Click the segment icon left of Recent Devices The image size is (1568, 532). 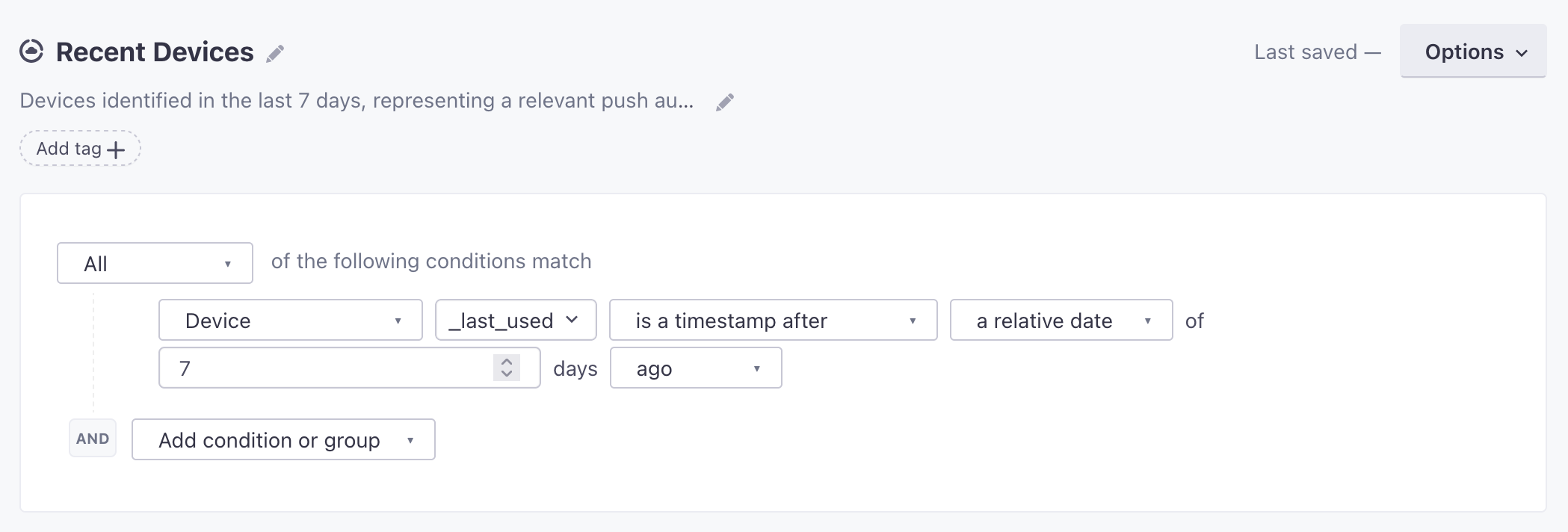[31, 52]
